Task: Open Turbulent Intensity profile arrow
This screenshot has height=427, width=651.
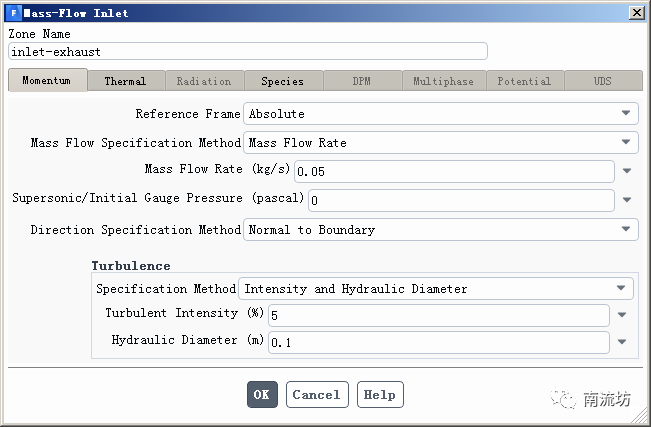Action: pos(622,315)
